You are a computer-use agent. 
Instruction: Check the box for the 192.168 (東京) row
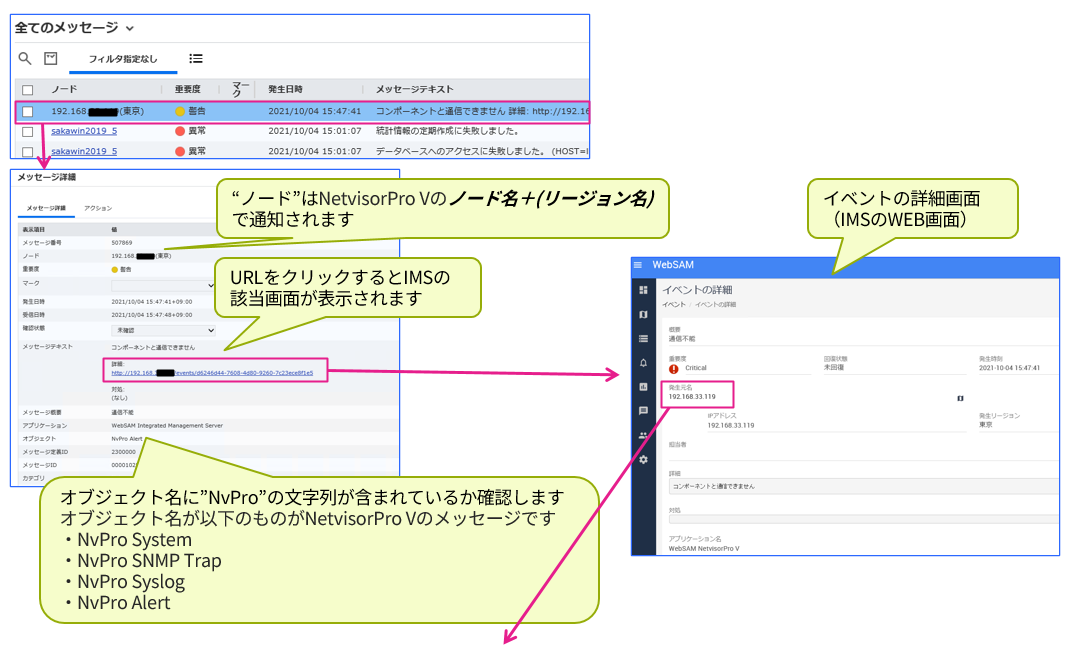(x=28, y=111)
